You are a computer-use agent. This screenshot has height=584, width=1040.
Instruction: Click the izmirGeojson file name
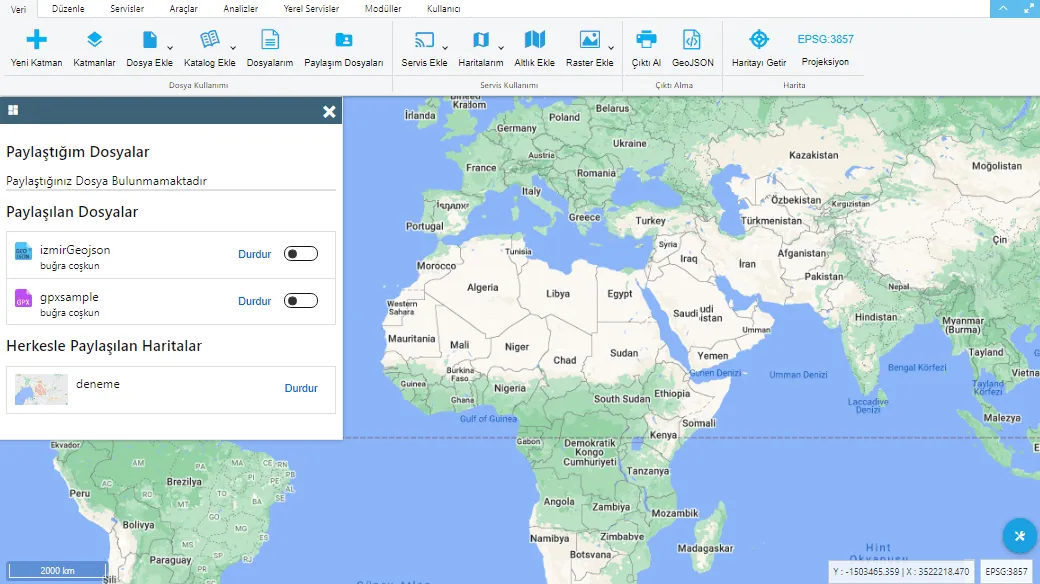[75, 250]
